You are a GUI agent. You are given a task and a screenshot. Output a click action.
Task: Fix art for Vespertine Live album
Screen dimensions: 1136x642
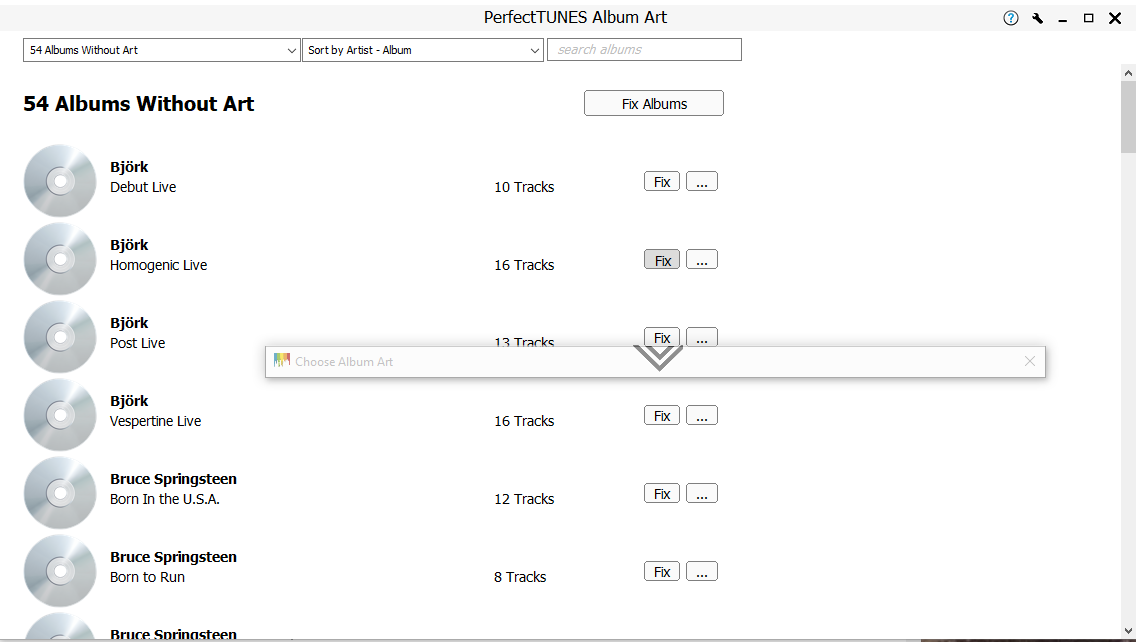(x=662, y=416)
